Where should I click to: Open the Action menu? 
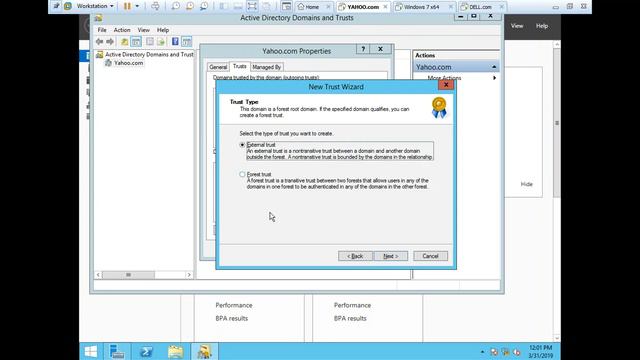tap(122, 30)
